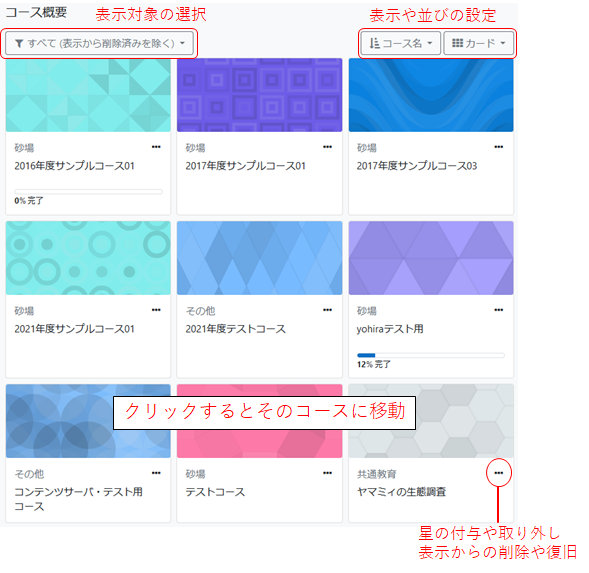Click the purple squares thumbnail of 2017年度サンプルコース01

click(x=260, y=95)
